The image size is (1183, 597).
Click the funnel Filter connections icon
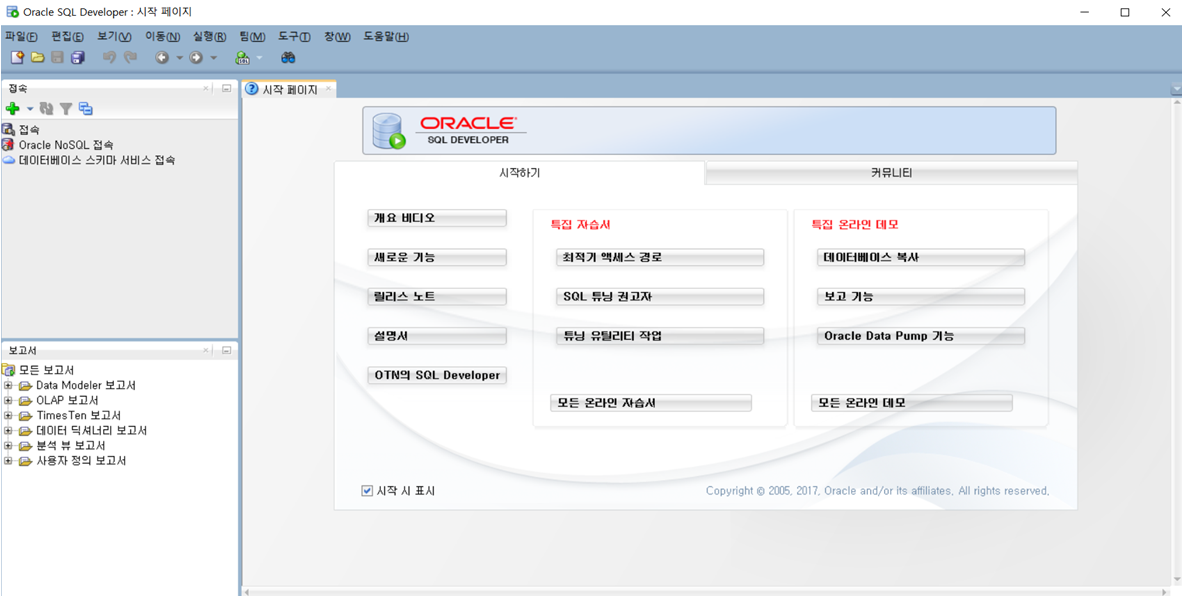(x=66, y=109)
